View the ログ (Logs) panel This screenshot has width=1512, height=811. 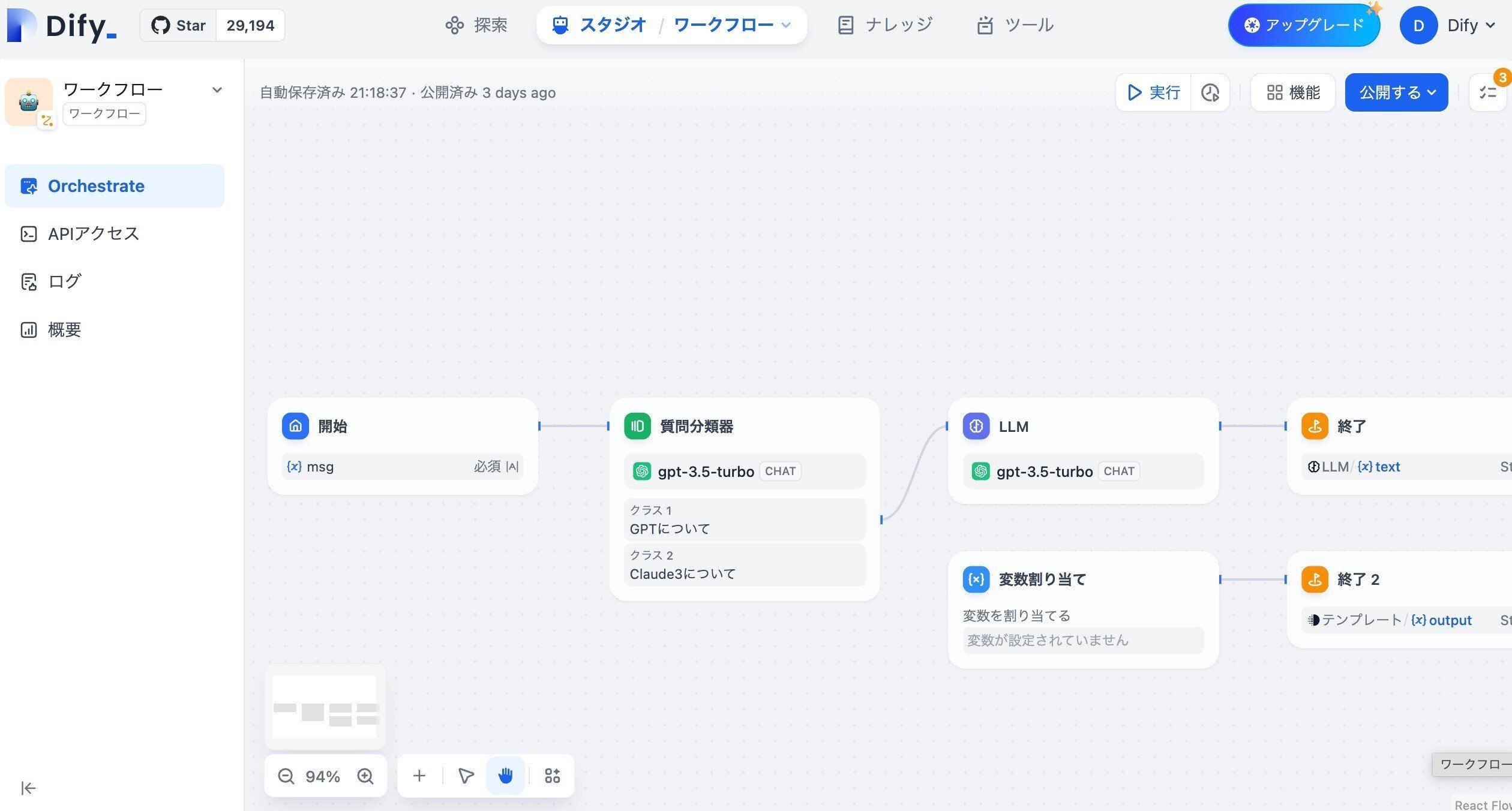pos(64,281)
